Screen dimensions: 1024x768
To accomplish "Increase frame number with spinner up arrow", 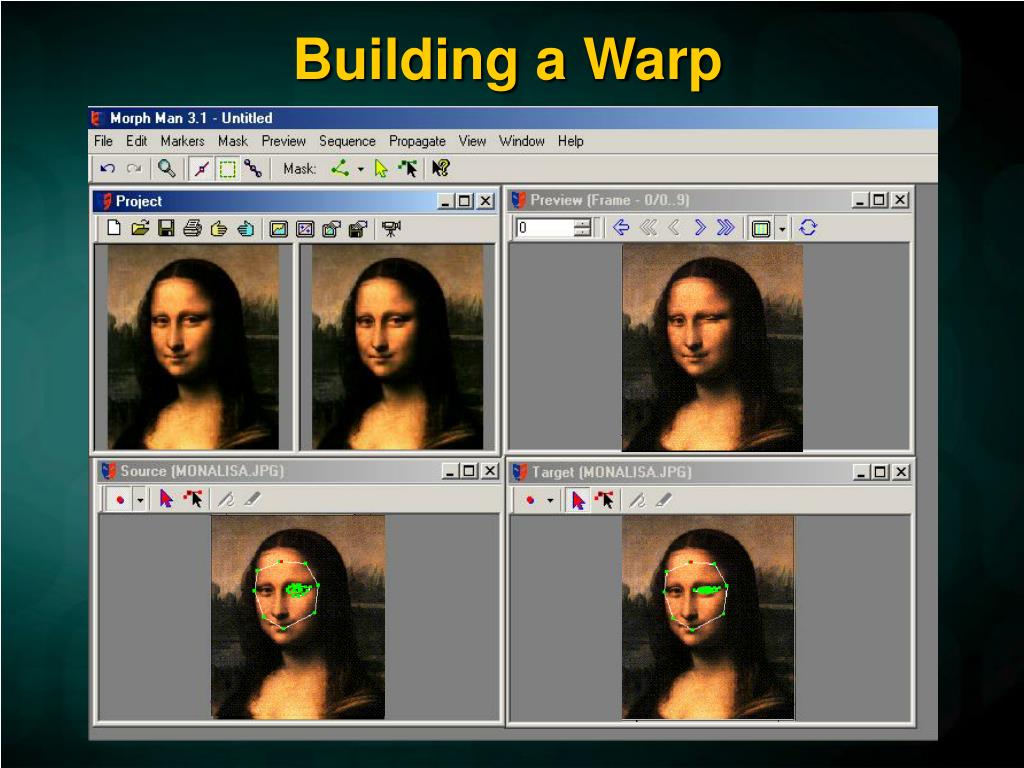I will click(582, 223).
